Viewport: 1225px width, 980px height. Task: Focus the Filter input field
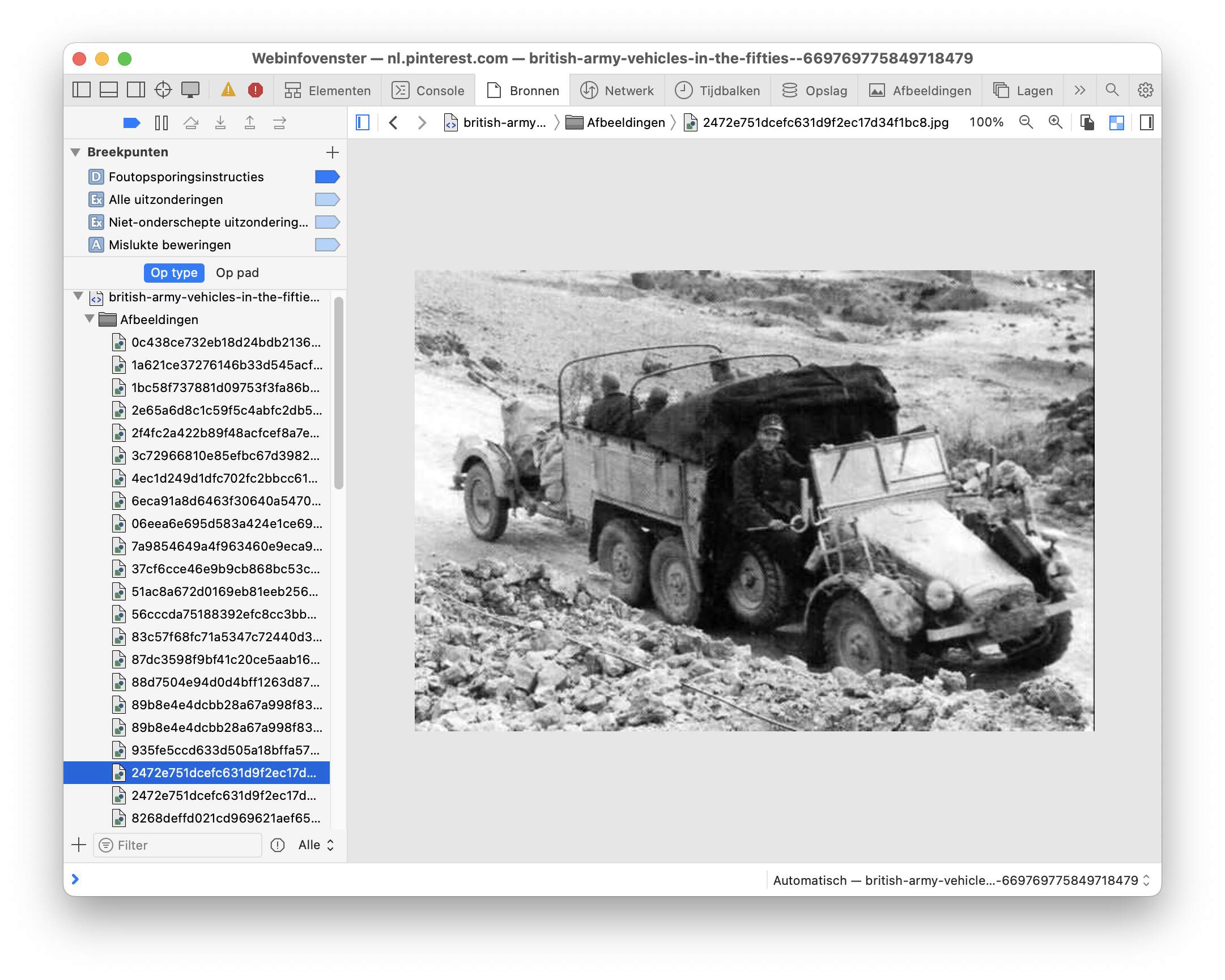[x=177, y=845]
